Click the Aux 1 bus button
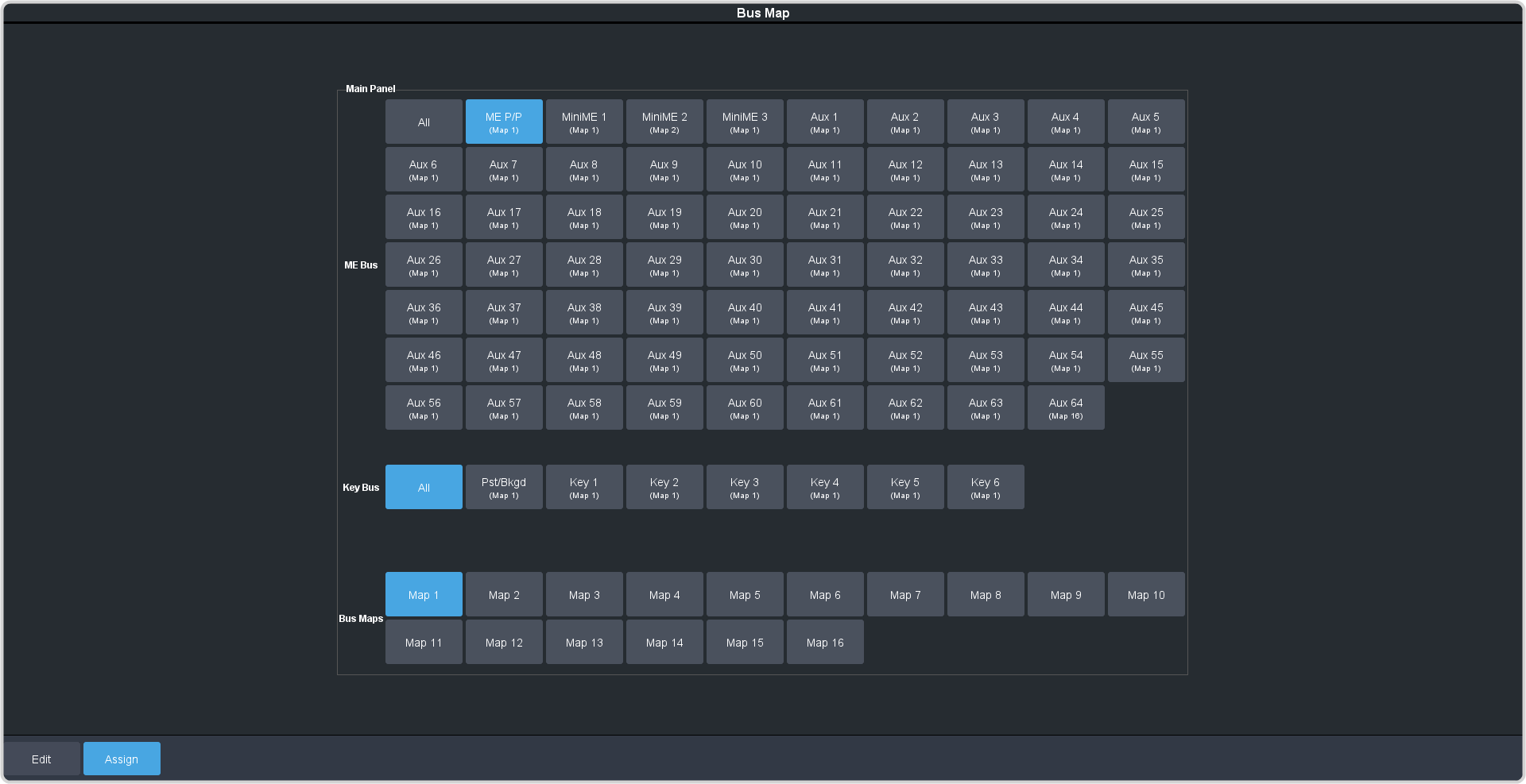The height and width of the screenshot is (784, 1526). point(824,122)
